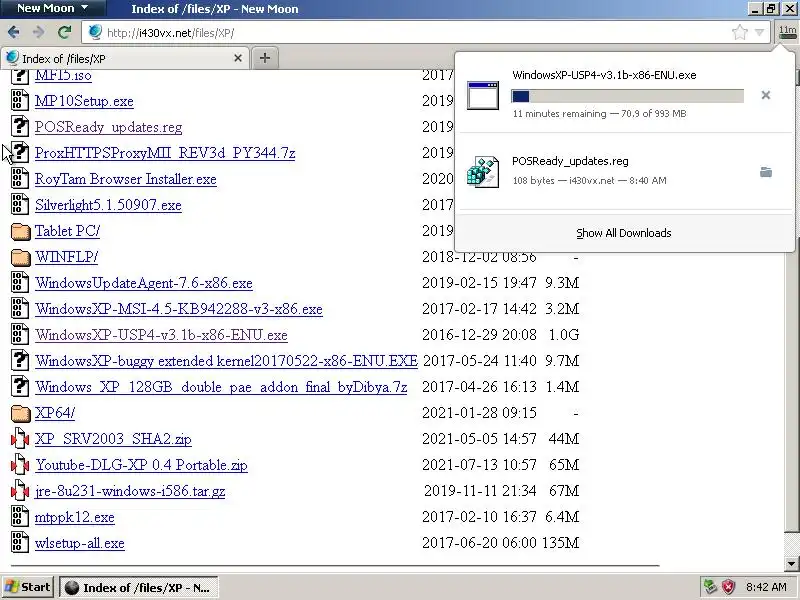Download Windows_XP_128GB double pae addon 7z
Image resolution: width=800 pixels, height=600 pixels.
click(221, 387)
